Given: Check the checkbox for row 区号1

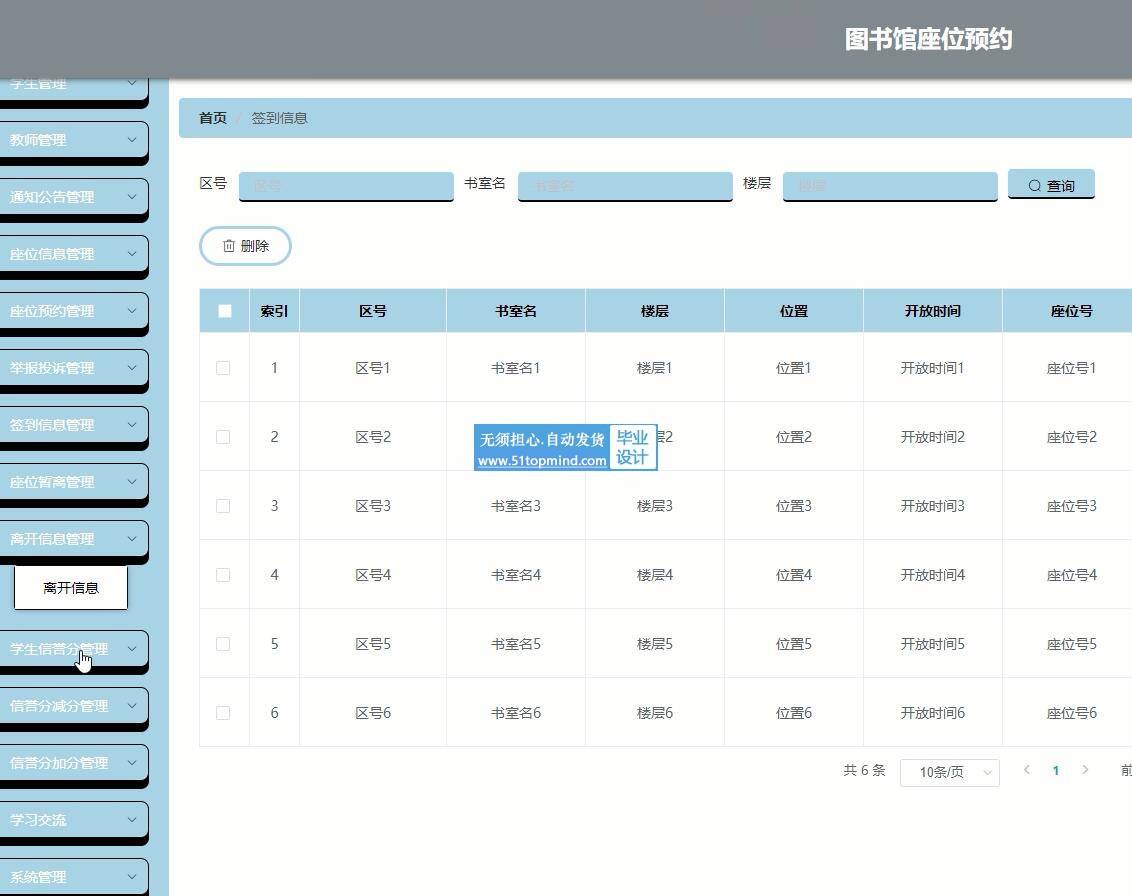Looking at the screenshot, I should pos(223,368).
